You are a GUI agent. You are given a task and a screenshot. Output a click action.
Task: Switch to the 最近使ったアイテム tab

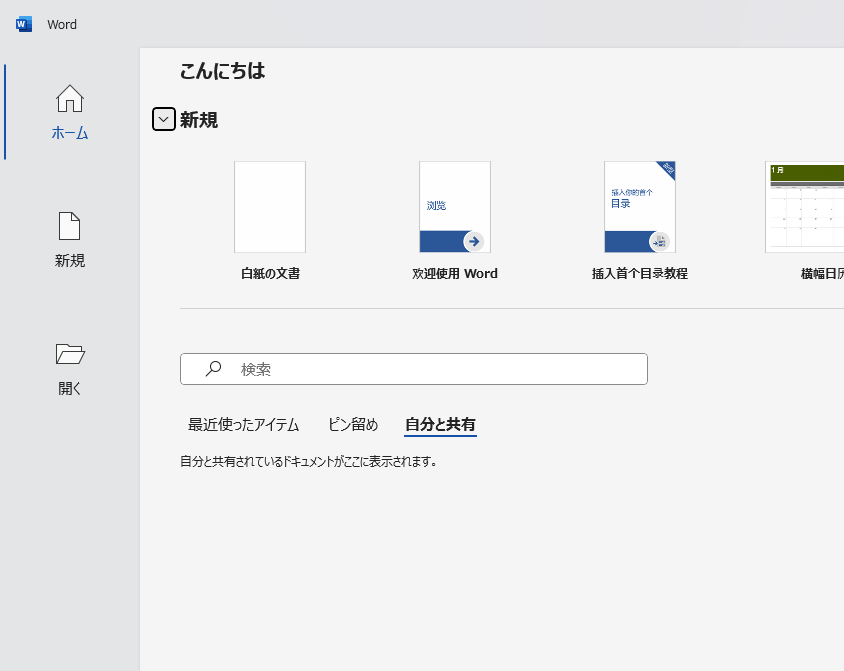click(x=243, y=425)
